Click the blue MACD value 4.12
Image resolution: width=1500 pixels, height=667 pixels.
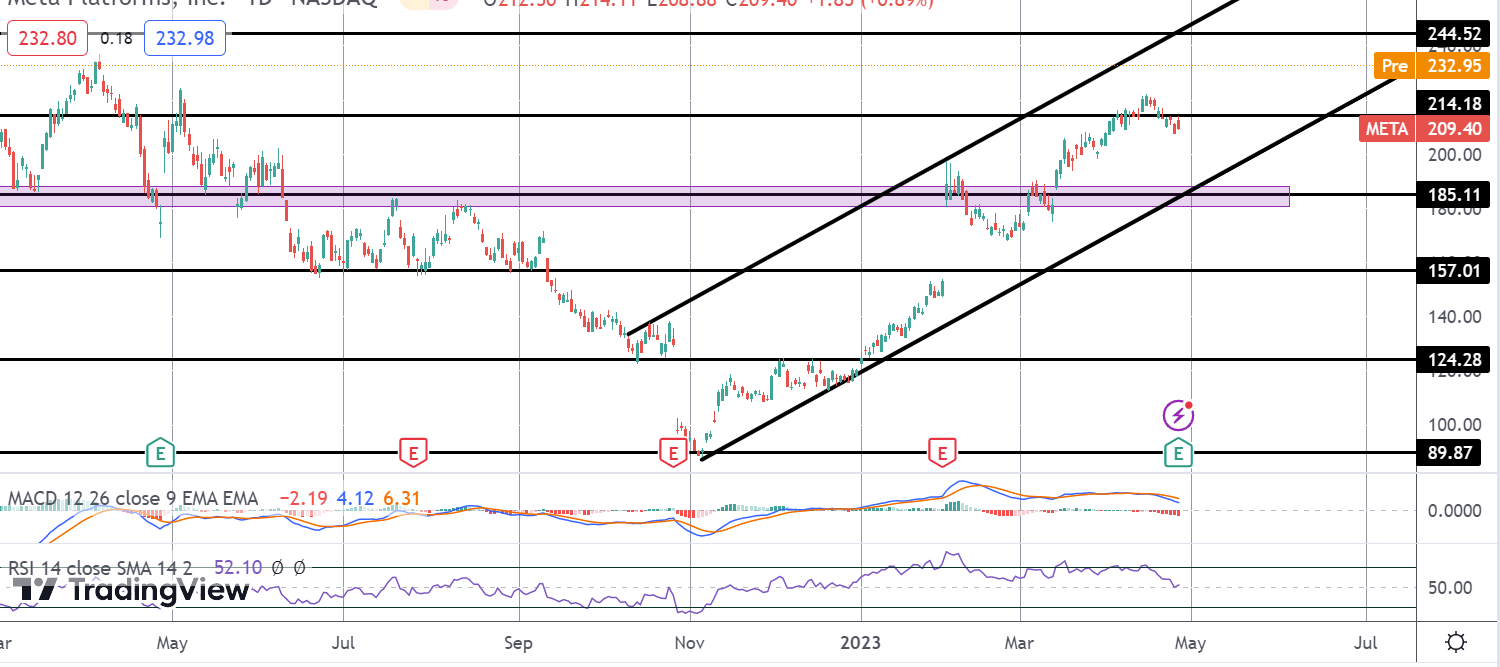tap(355, 498)
